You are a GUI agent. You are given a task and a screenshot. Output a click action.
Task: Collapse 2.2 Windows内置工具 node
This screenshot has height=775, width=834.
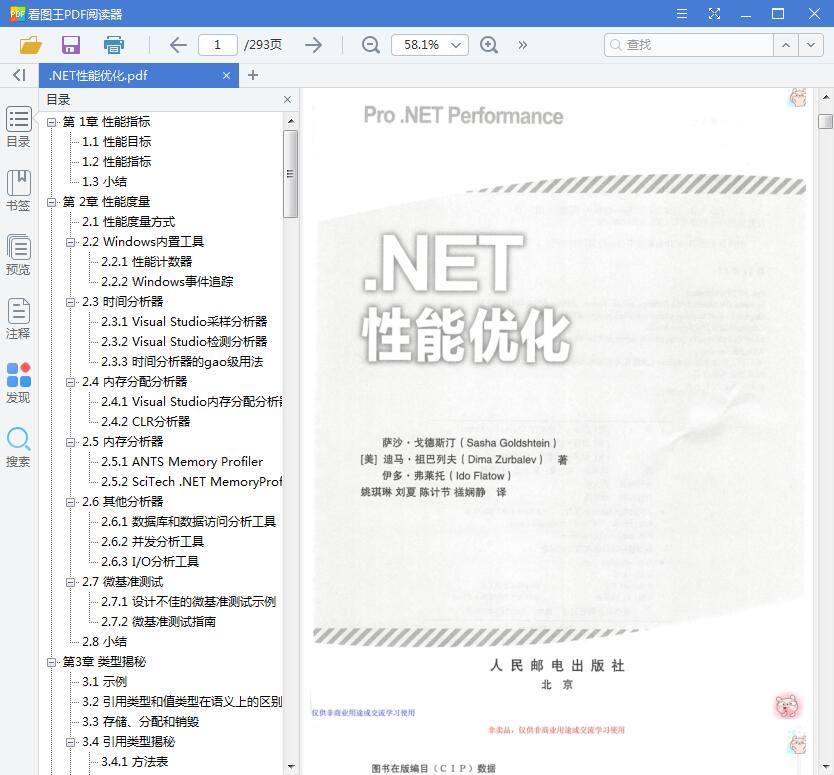(70, 243)
